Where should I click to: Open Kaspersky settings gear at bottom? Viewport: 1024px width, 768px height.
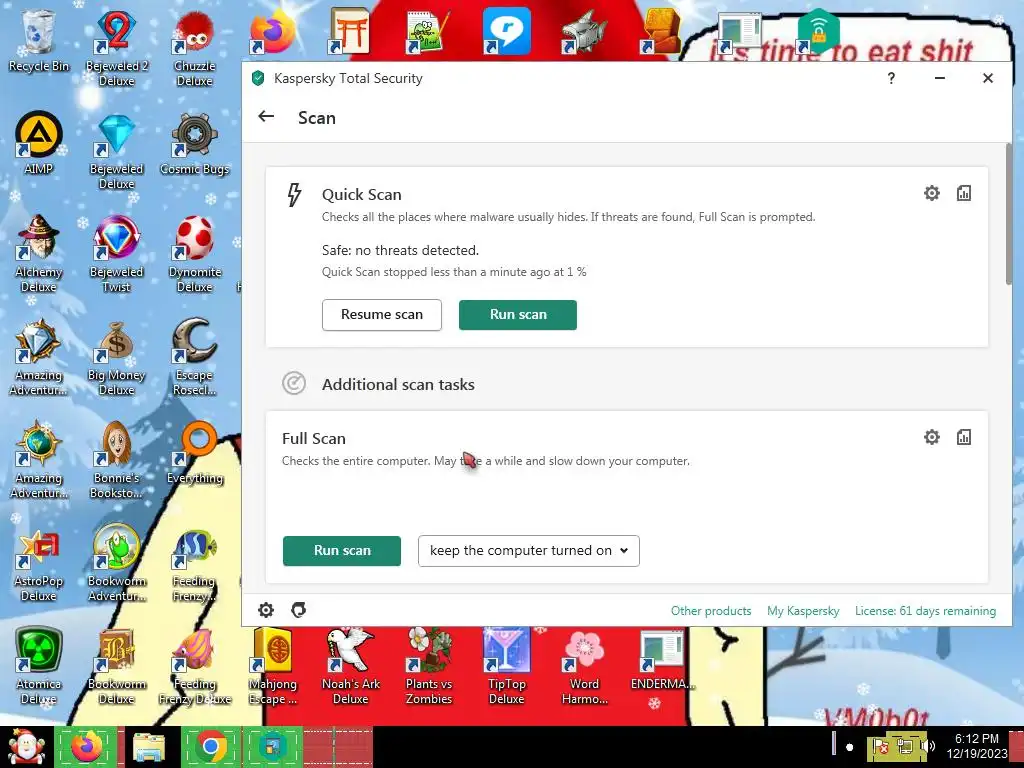(266, 610)
